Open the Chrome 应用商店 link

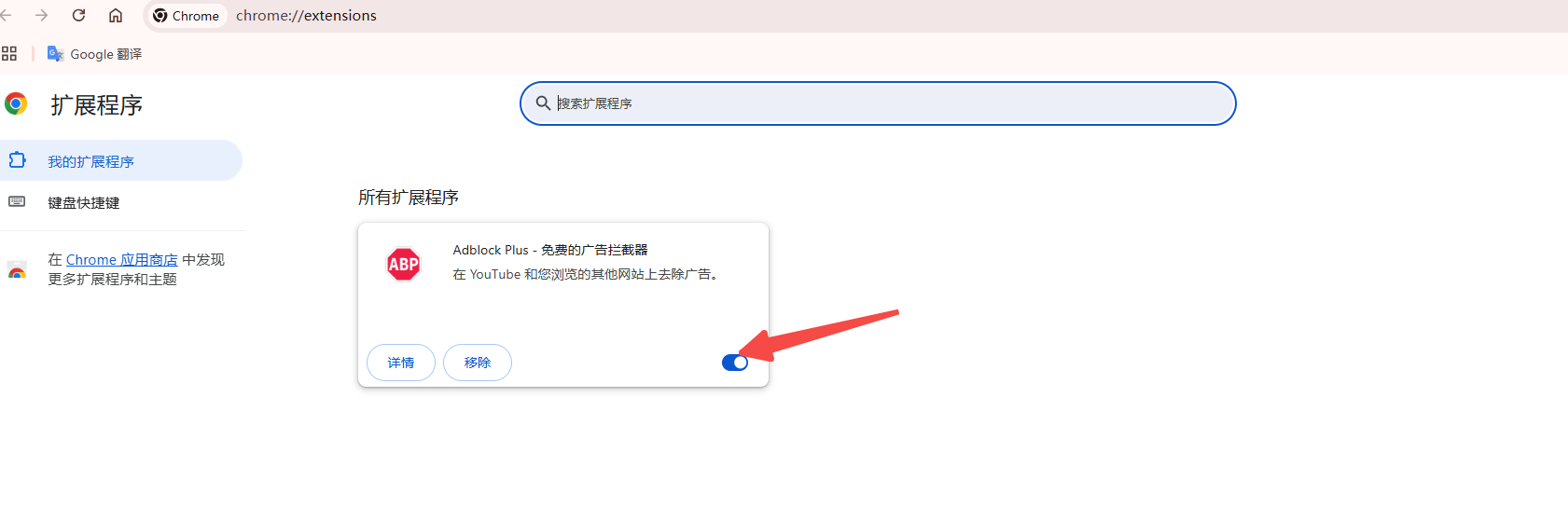pos(121,260)
